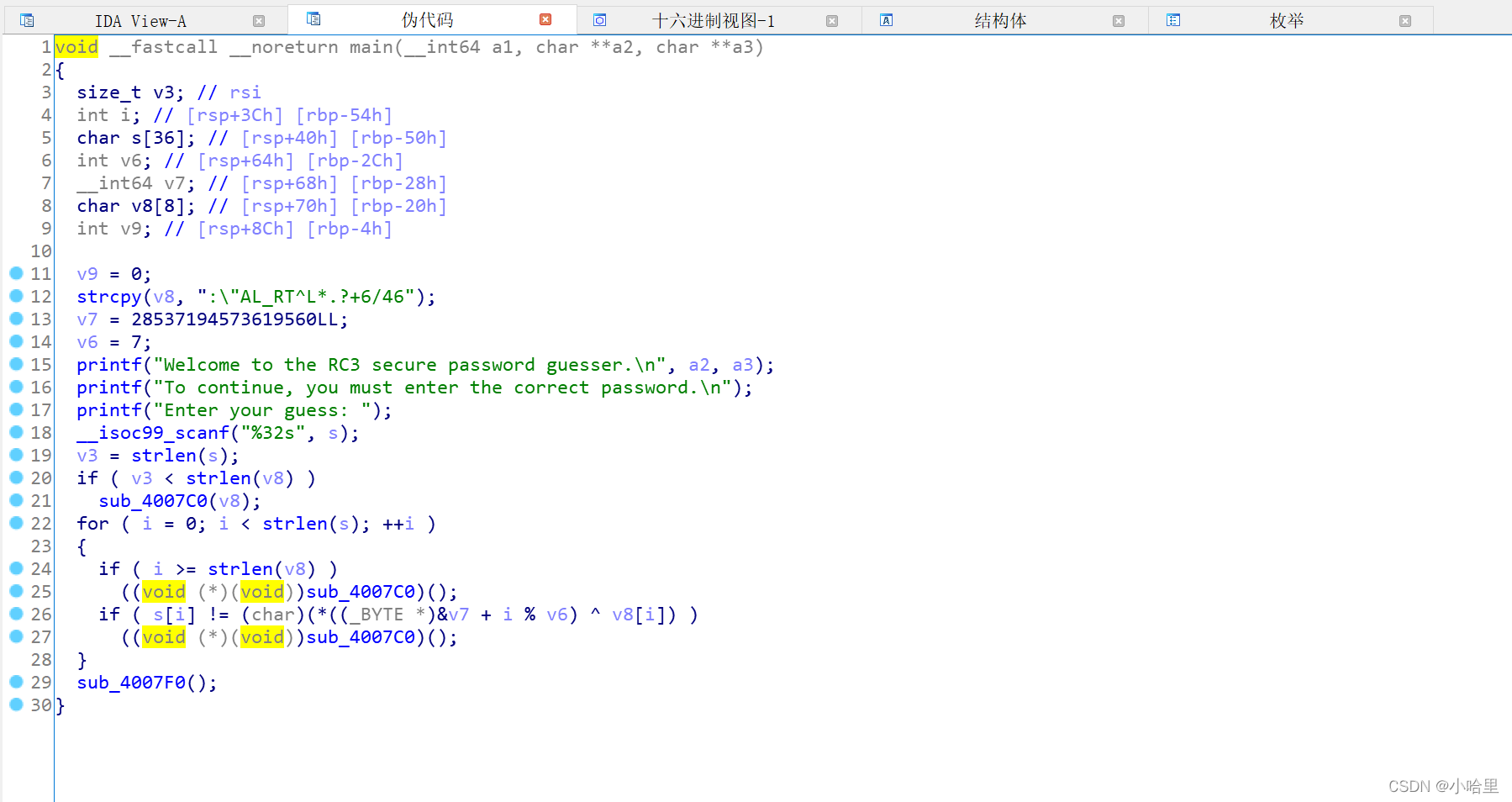The height and width of the screenshot is (802, 1512).
Task: Select the main function name in signature
Action: pos(371,47)
